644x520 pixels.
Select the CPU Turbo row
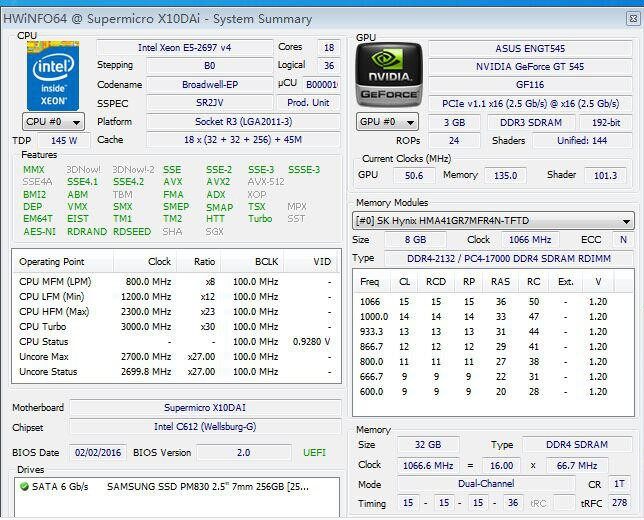176,327
